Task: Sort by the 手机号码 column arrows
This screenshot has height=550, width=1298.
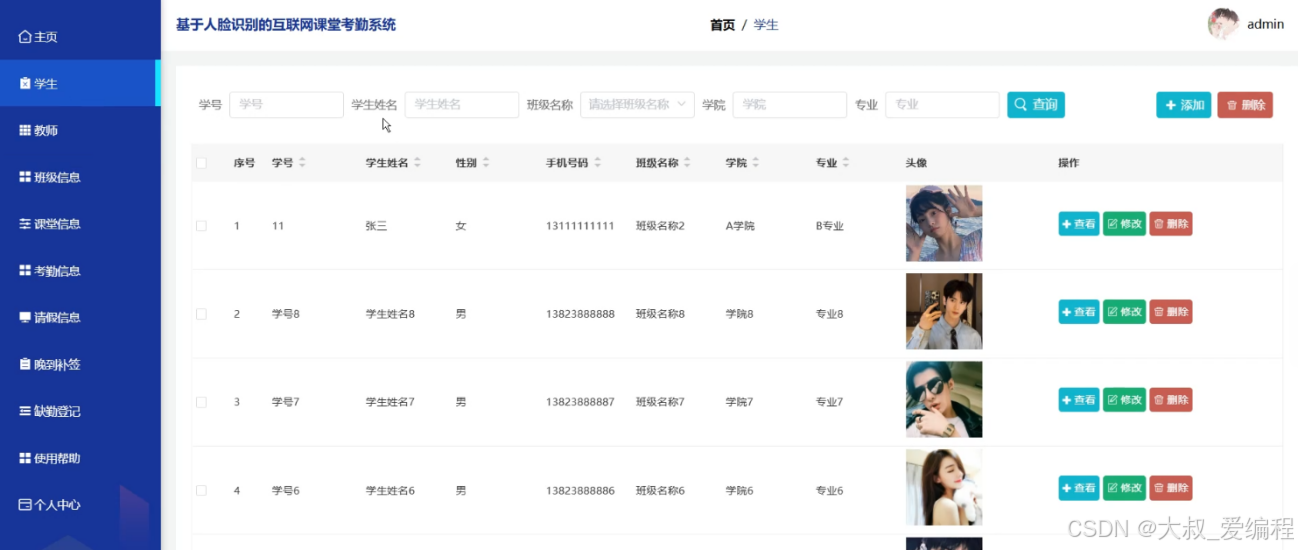Action: click(x=597, y=163)
